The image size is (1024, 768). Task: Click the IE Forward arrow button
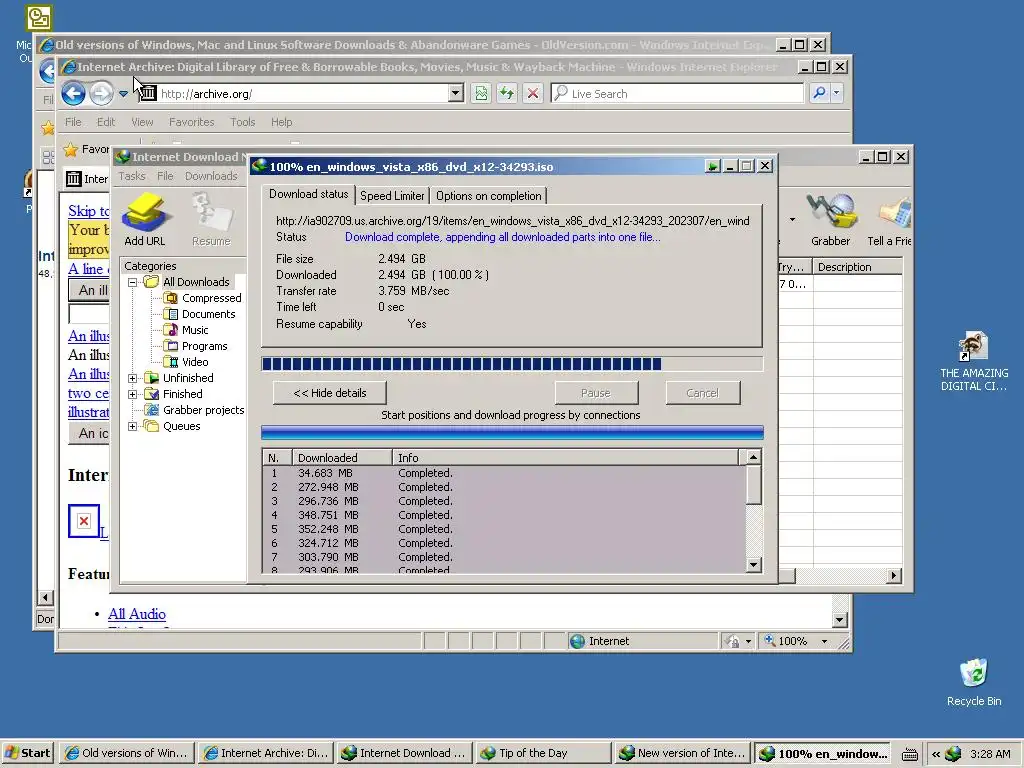click(101, 94)
